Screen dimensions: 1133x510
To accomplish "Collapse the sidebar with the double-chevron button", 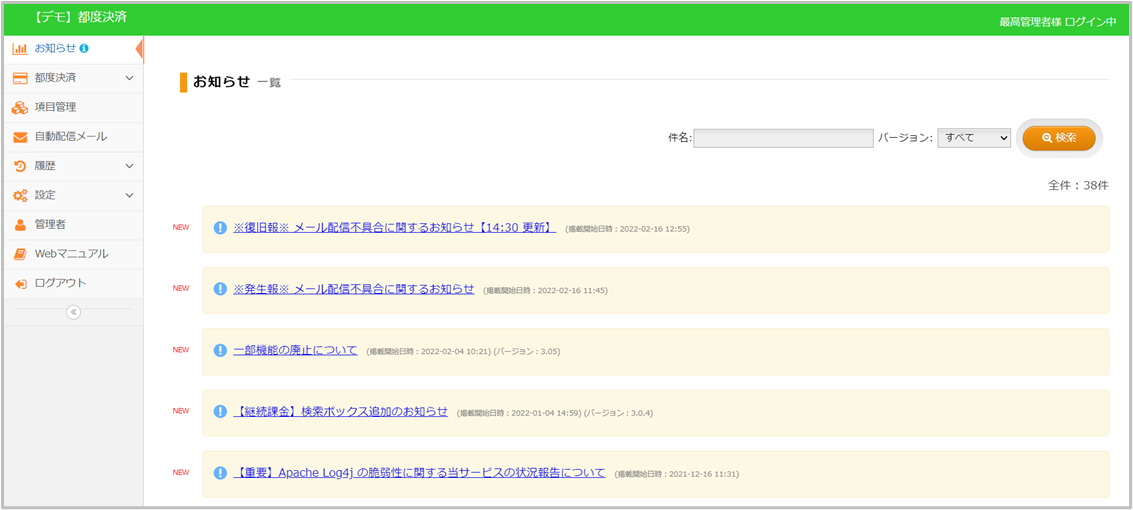I will coord(73,312).
